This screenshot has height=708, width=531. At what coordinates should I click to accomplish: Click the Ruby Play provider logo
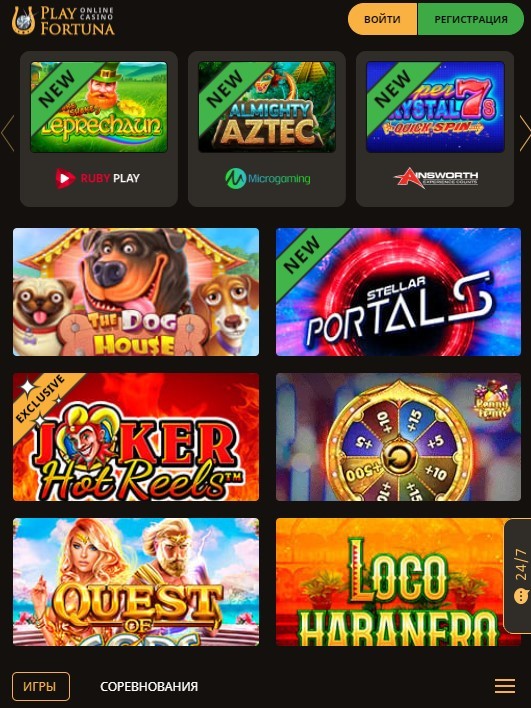click(x=98, y=178)
